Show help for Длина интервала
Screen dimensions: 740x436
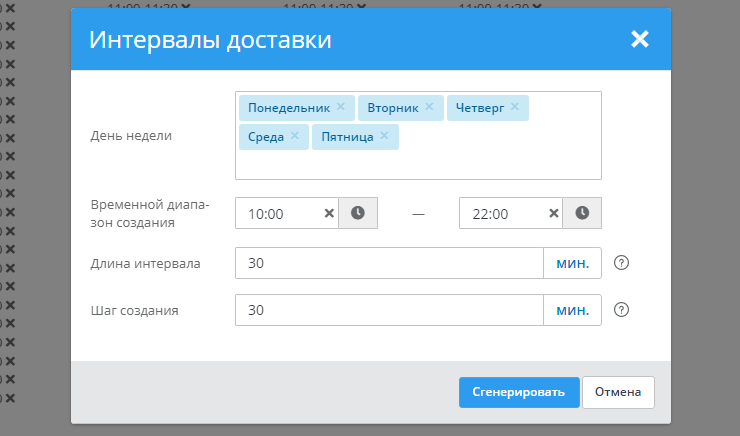click(621, 264)
